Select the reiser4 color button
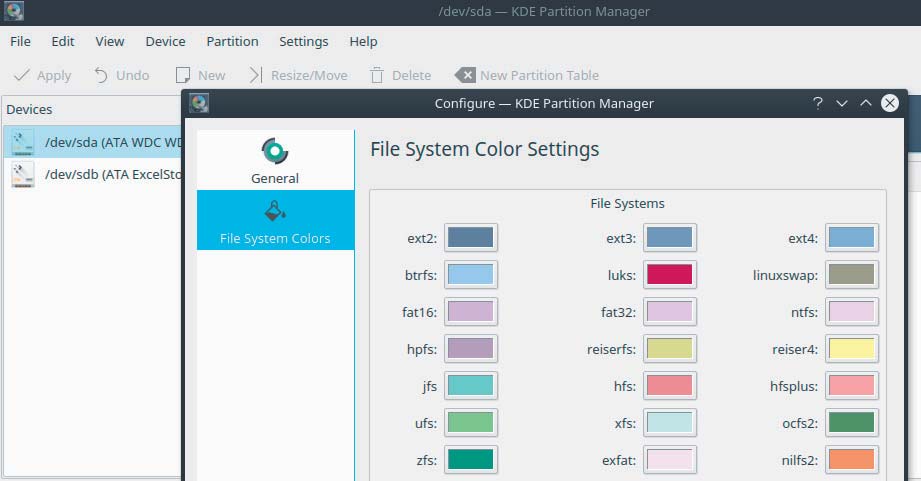 pyautogui.click(x=852, y=348)
